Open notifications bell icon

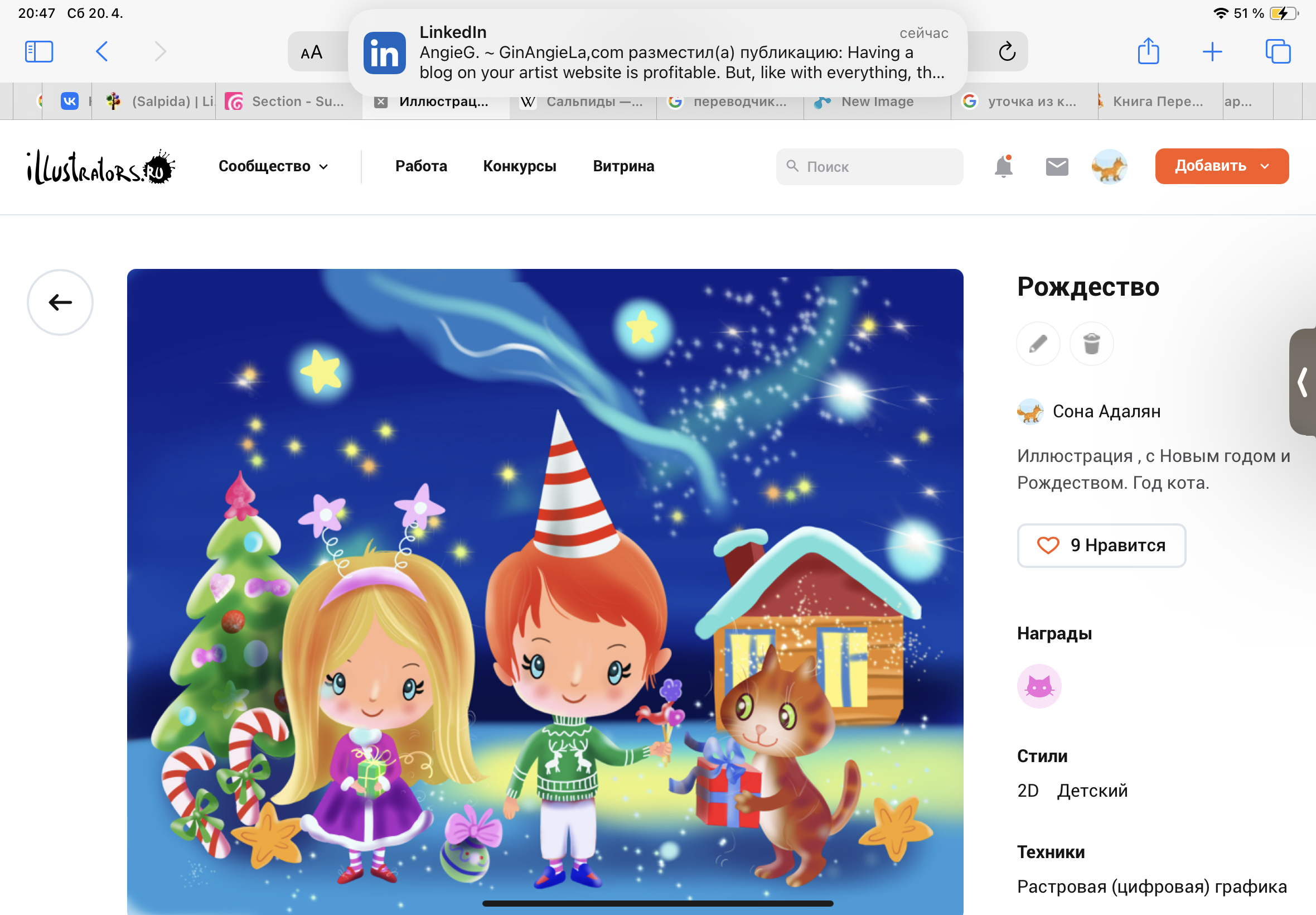point(1003,166)
